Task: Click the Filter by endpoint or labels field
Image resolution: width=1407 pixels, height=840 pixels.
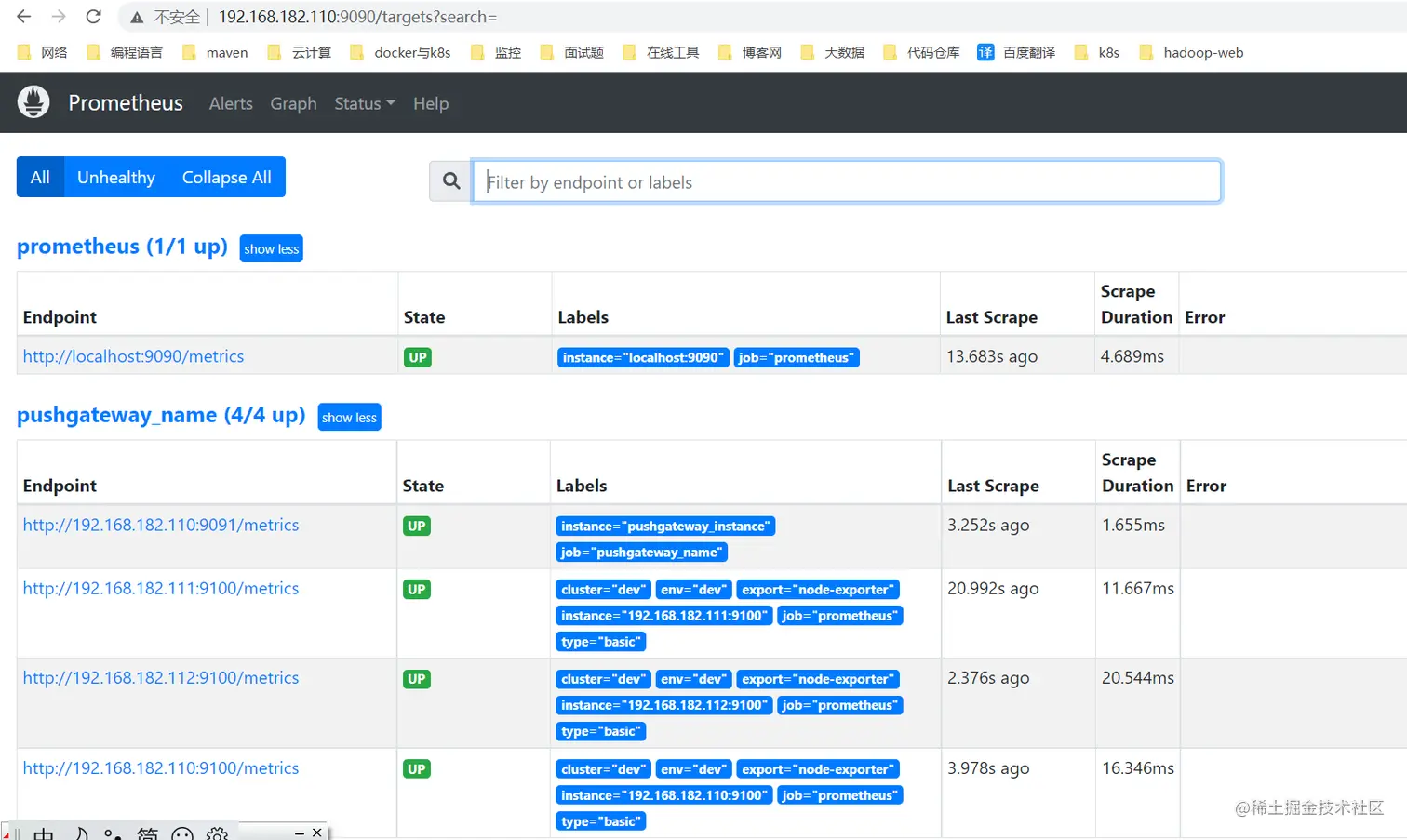Action: pos(847,181)
